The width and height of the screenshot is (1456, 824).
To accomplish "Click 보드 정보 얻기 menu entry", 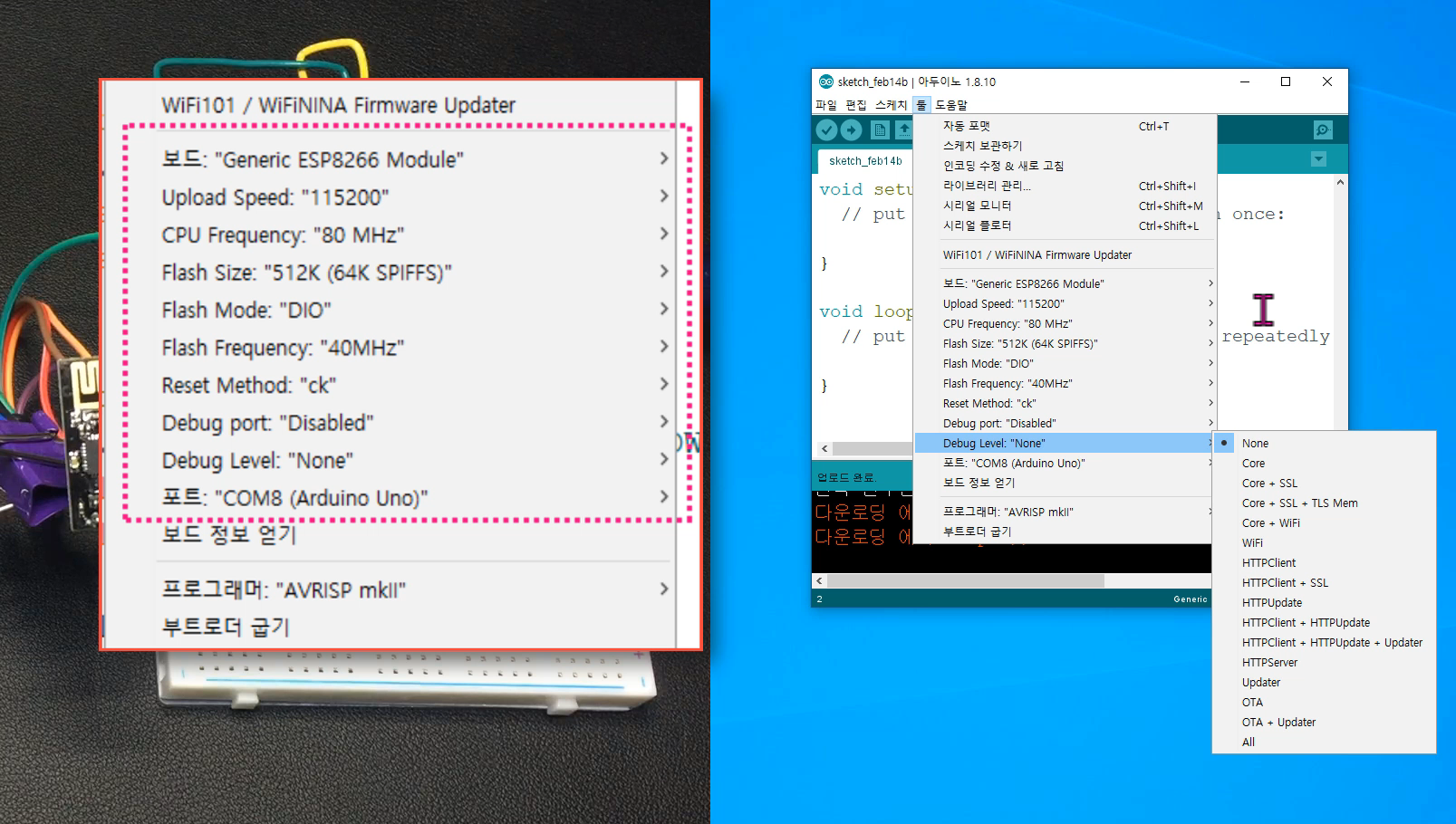I will coord(1065,483).
